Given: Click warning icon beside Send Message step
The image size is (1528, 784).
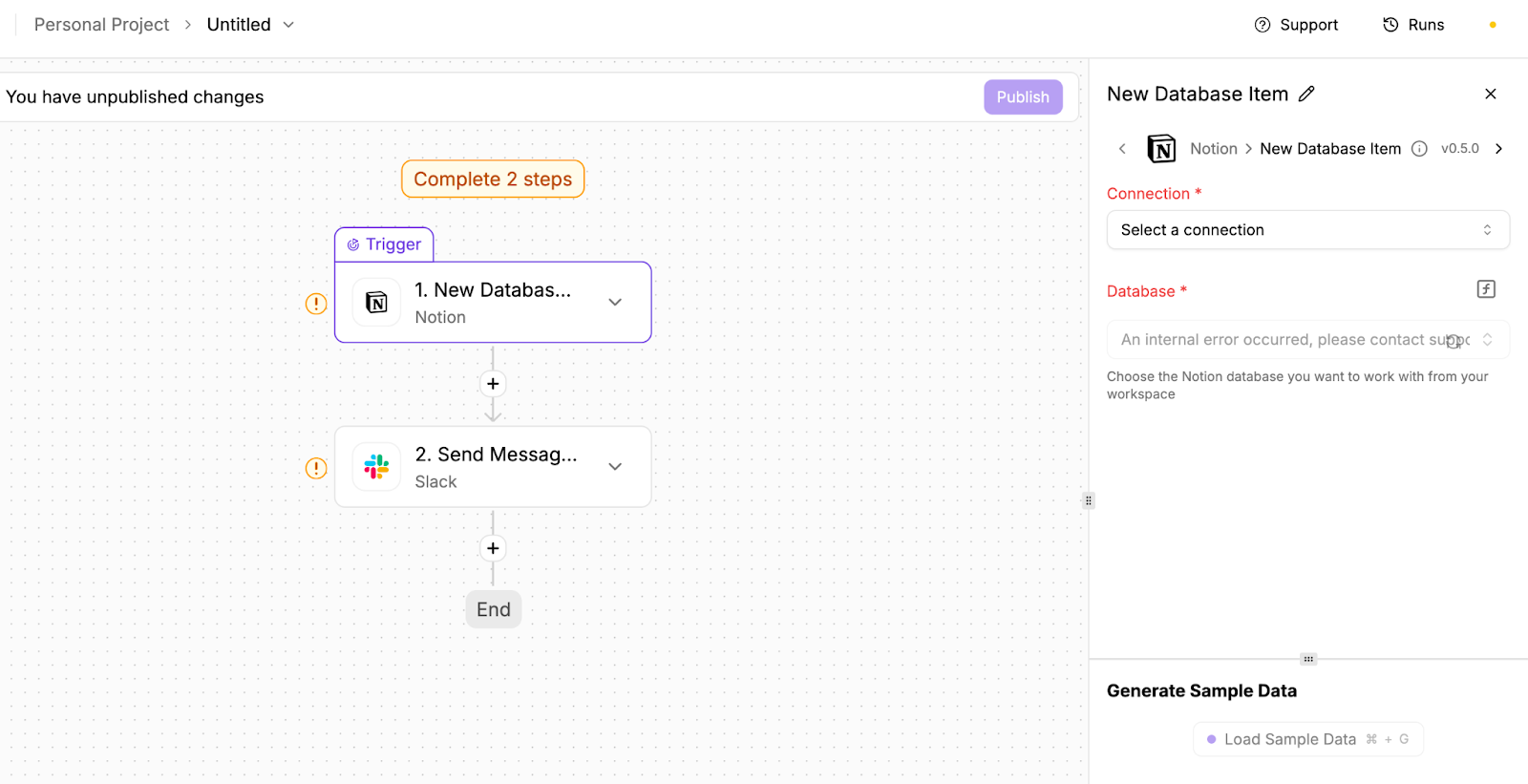Looking at the screenshot, I should 316,468.
